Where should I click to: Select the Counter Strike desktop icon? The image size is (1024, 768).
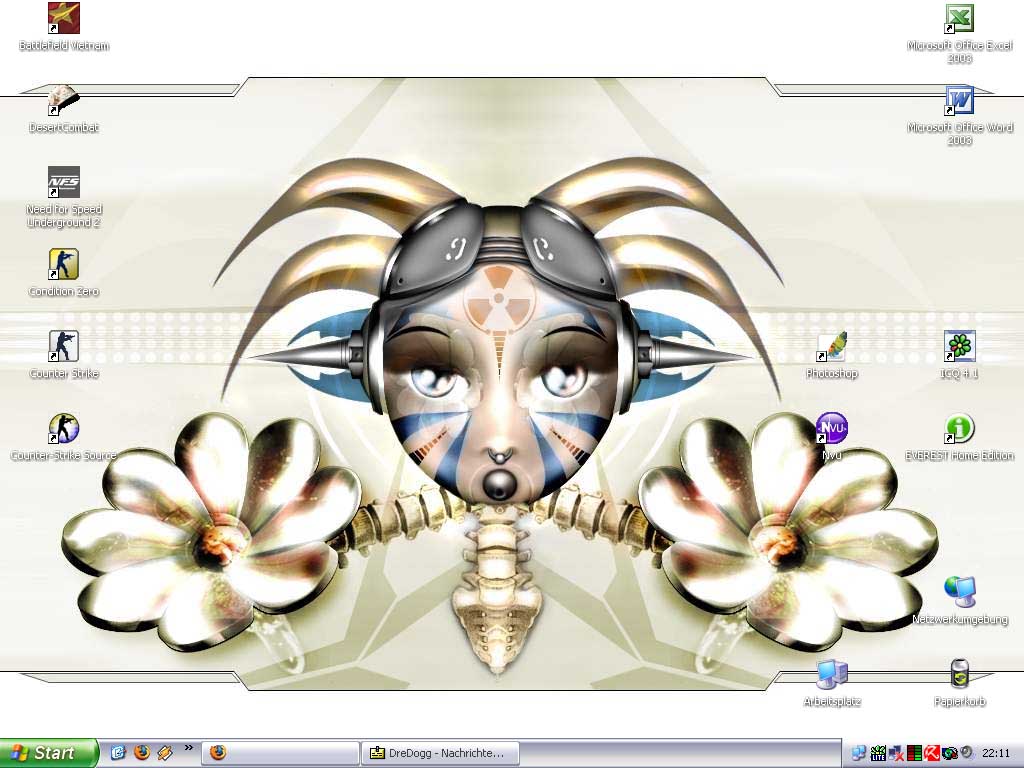pyautogui.click(x=64, y=354)
